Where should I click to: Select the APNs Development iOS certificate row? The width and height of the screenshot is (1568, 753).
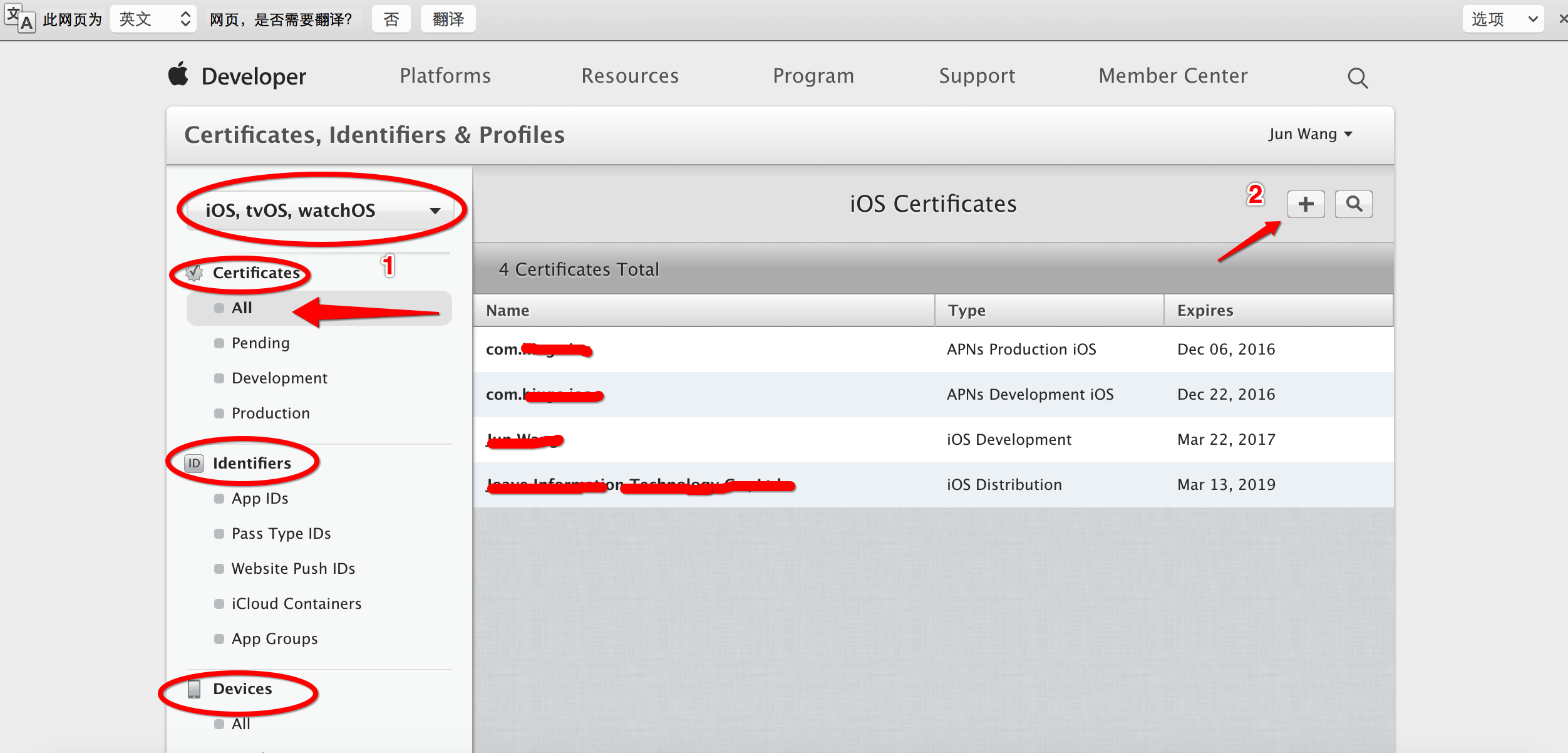click(933, 395)
